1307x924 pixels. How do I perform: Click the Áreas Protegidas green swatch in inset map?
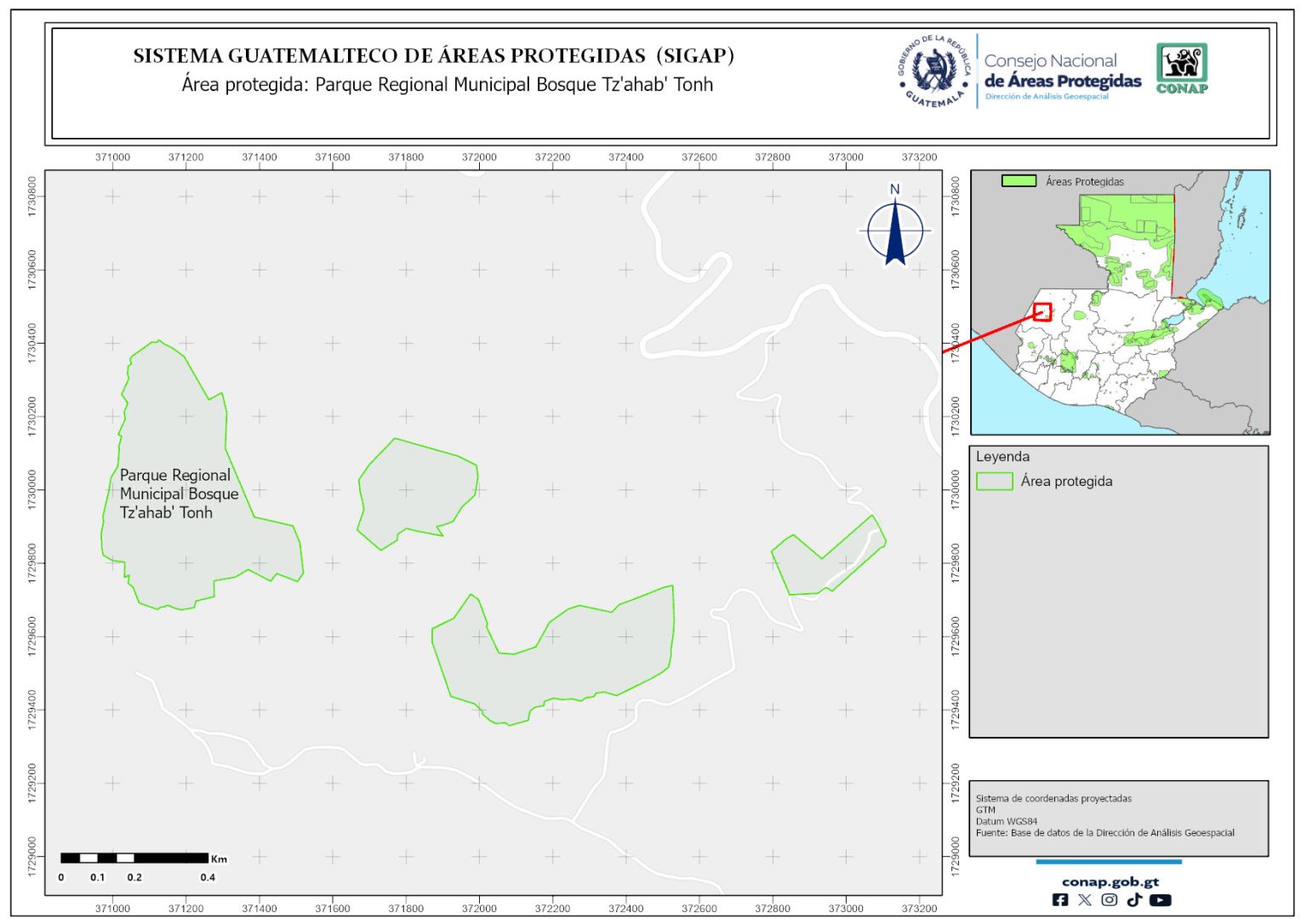coord(1019,181)
